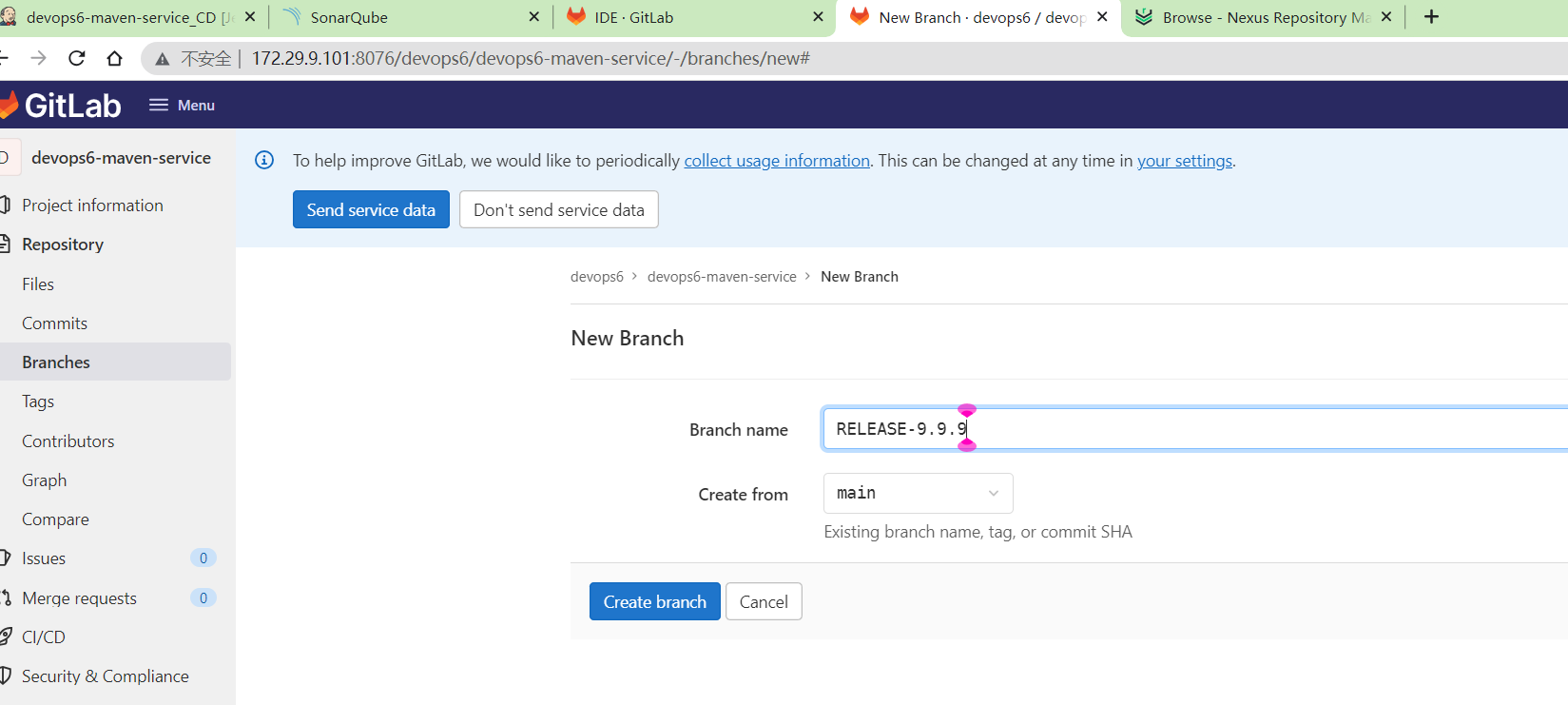
Task: Click the Issues count badge
Action: click(x=203, y=558)
